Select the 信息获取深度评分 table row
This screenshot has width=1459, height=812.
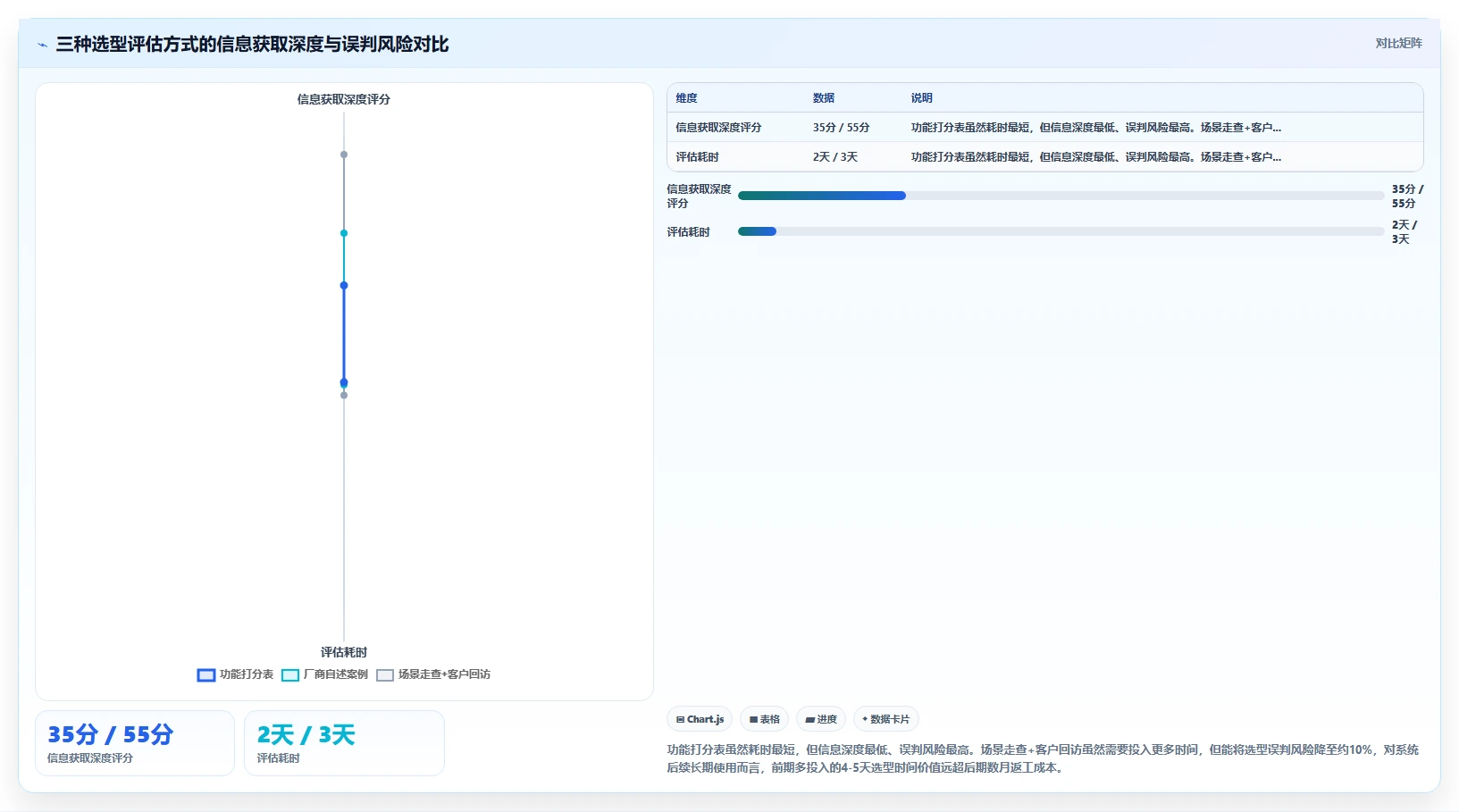tap(1044, 128)
